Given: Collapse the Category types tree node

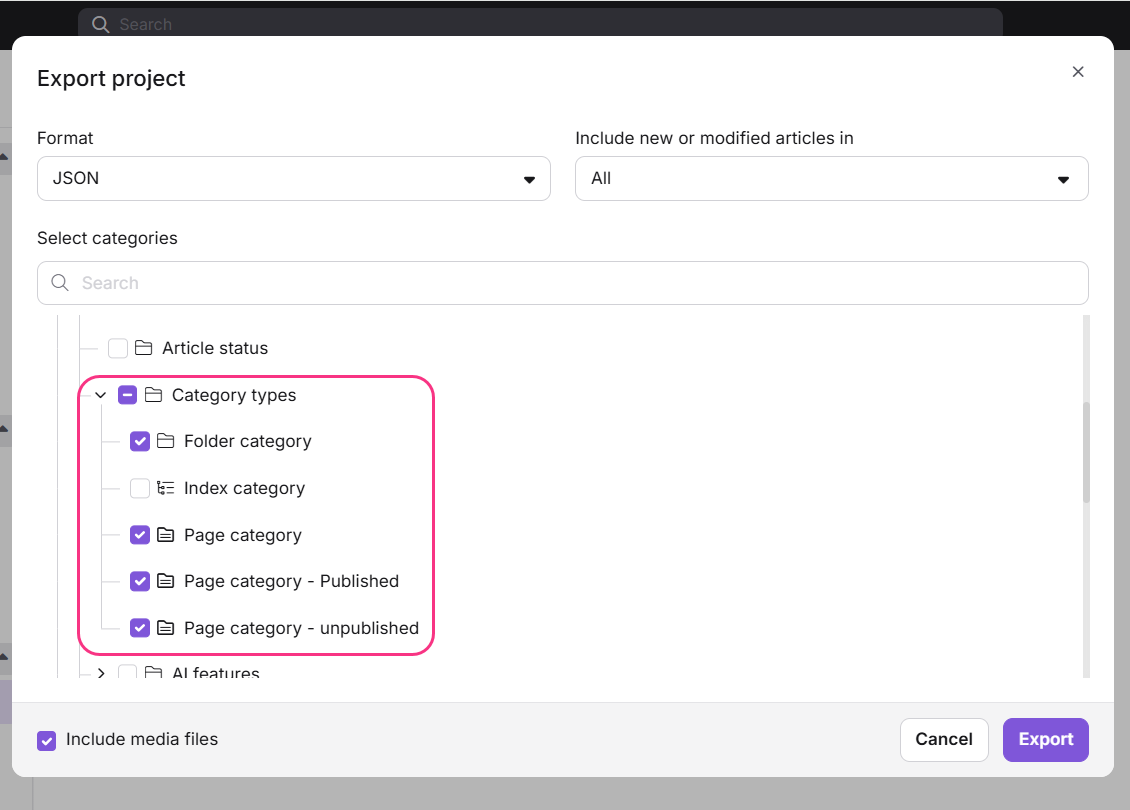Looking at the screenshot, I should [101, 395].
